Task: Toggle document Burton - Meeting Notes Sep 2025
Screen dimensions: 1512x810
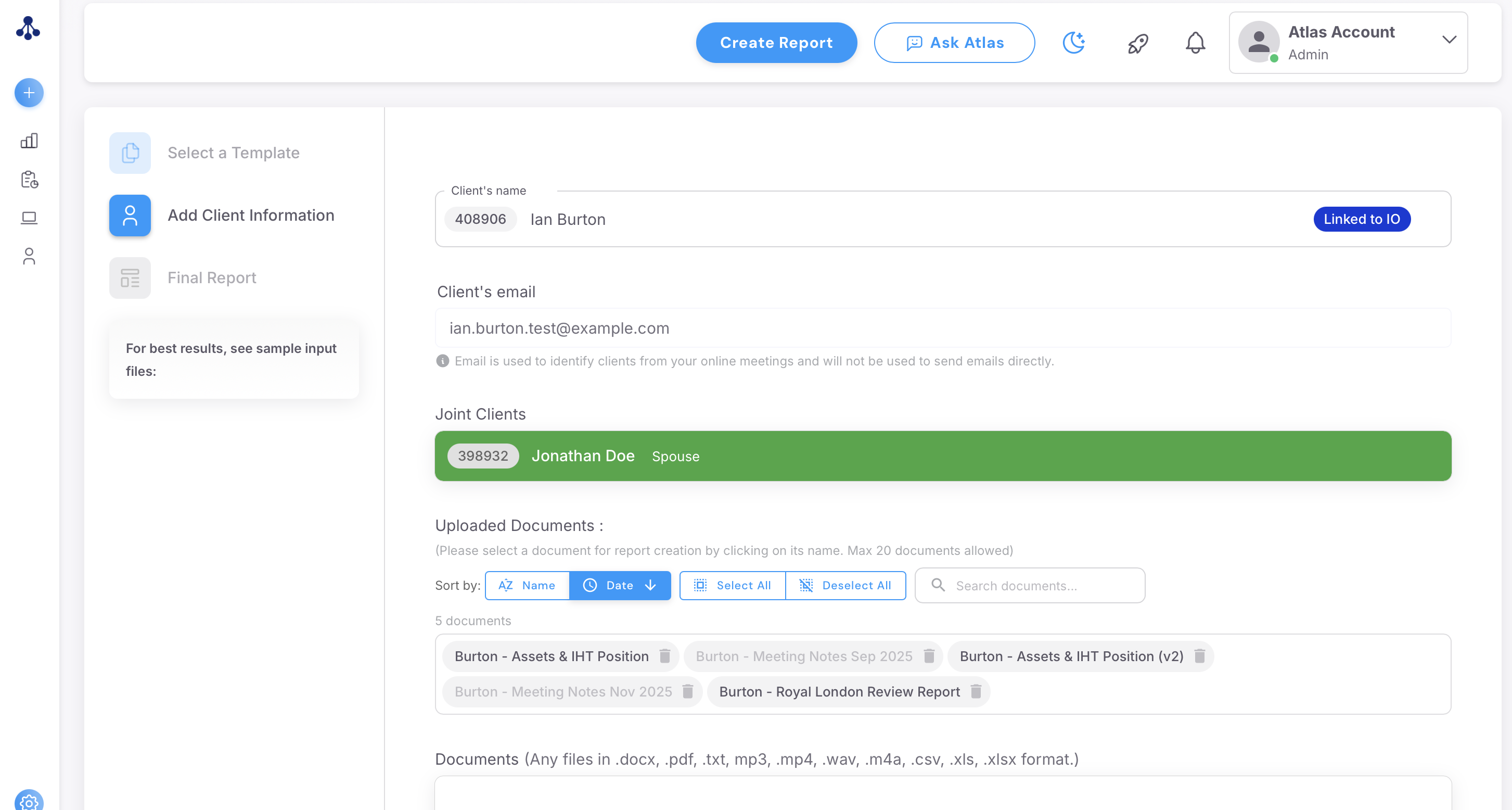Action: click(x=803, y=656)
